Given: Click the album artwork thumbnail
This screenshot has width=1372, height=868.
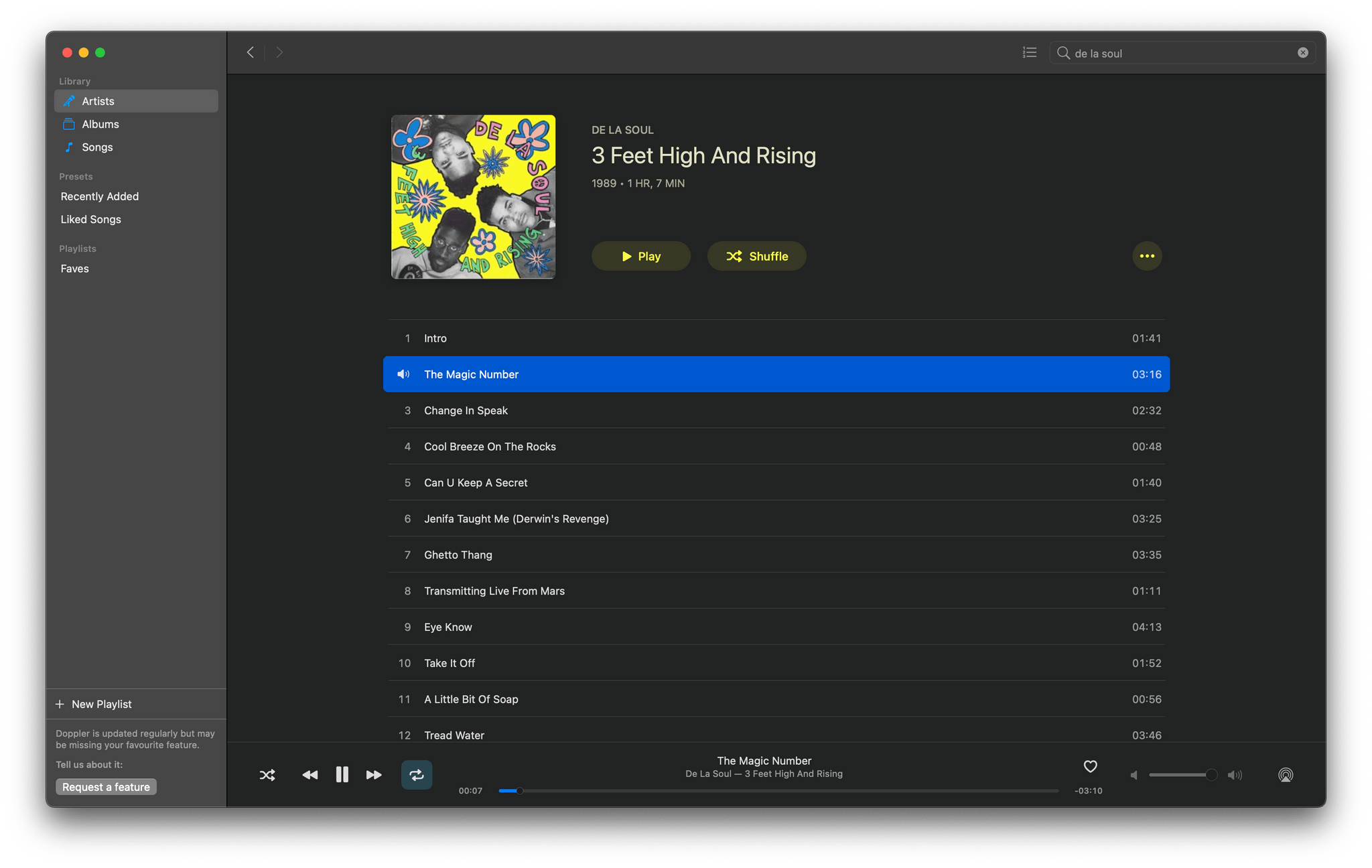Looking at the screenshot, I should [x=472, y=198].
